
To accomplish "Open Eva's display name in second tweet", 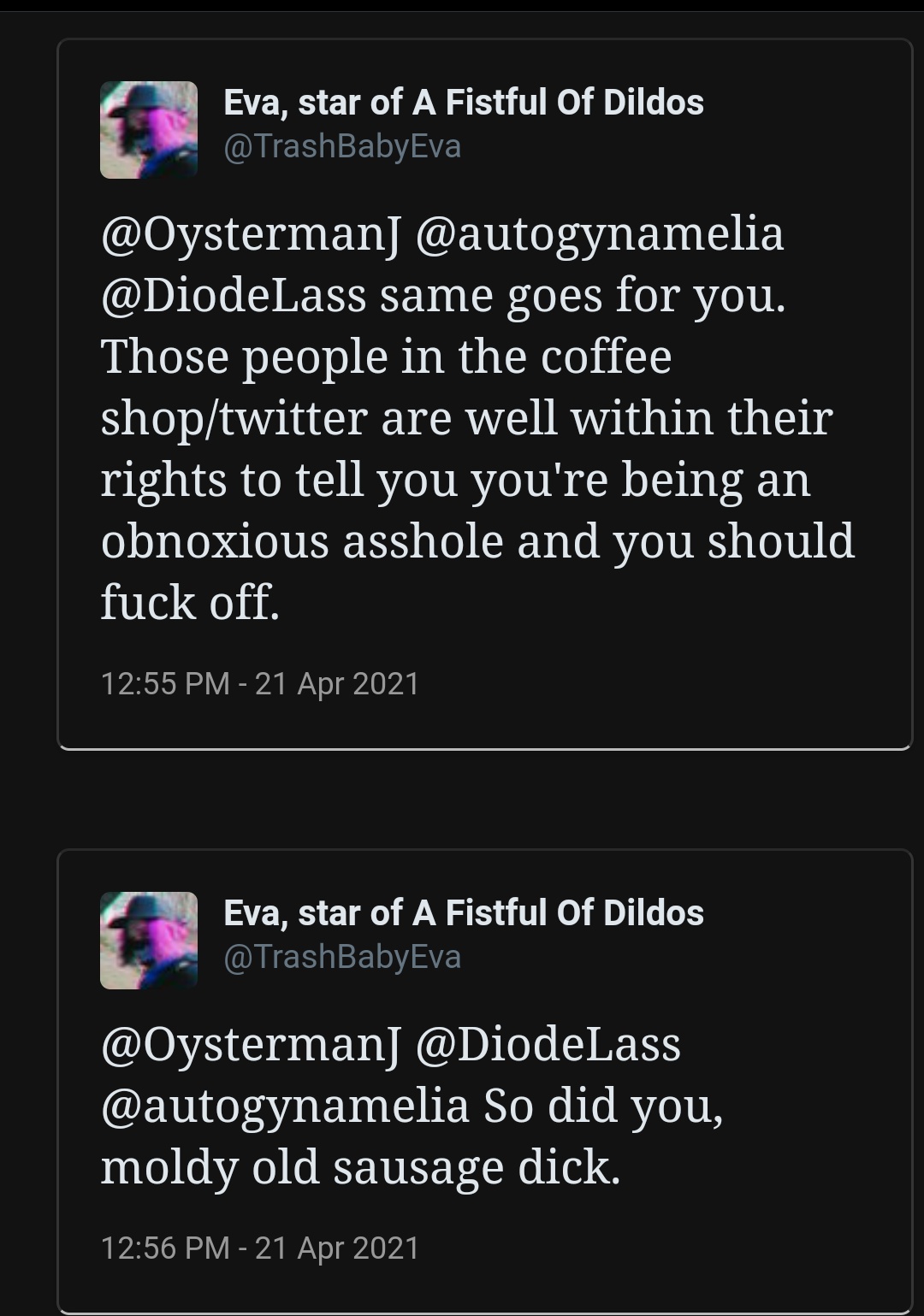I will (x=464, y=913).
